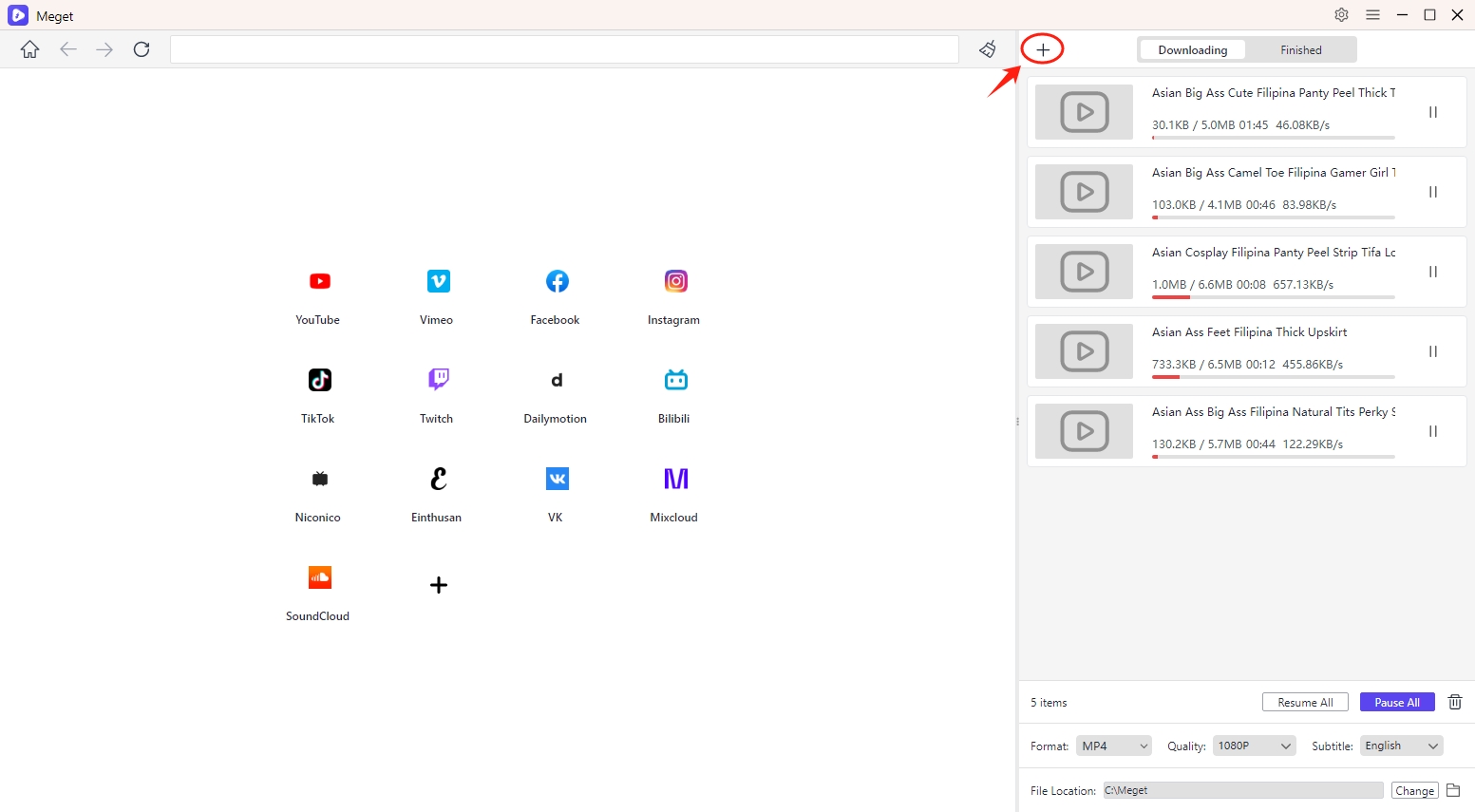Image resolution: width=1475 pixels, height=812 pixels.
Task: Go to the home page
Action: tap(30, 49)
